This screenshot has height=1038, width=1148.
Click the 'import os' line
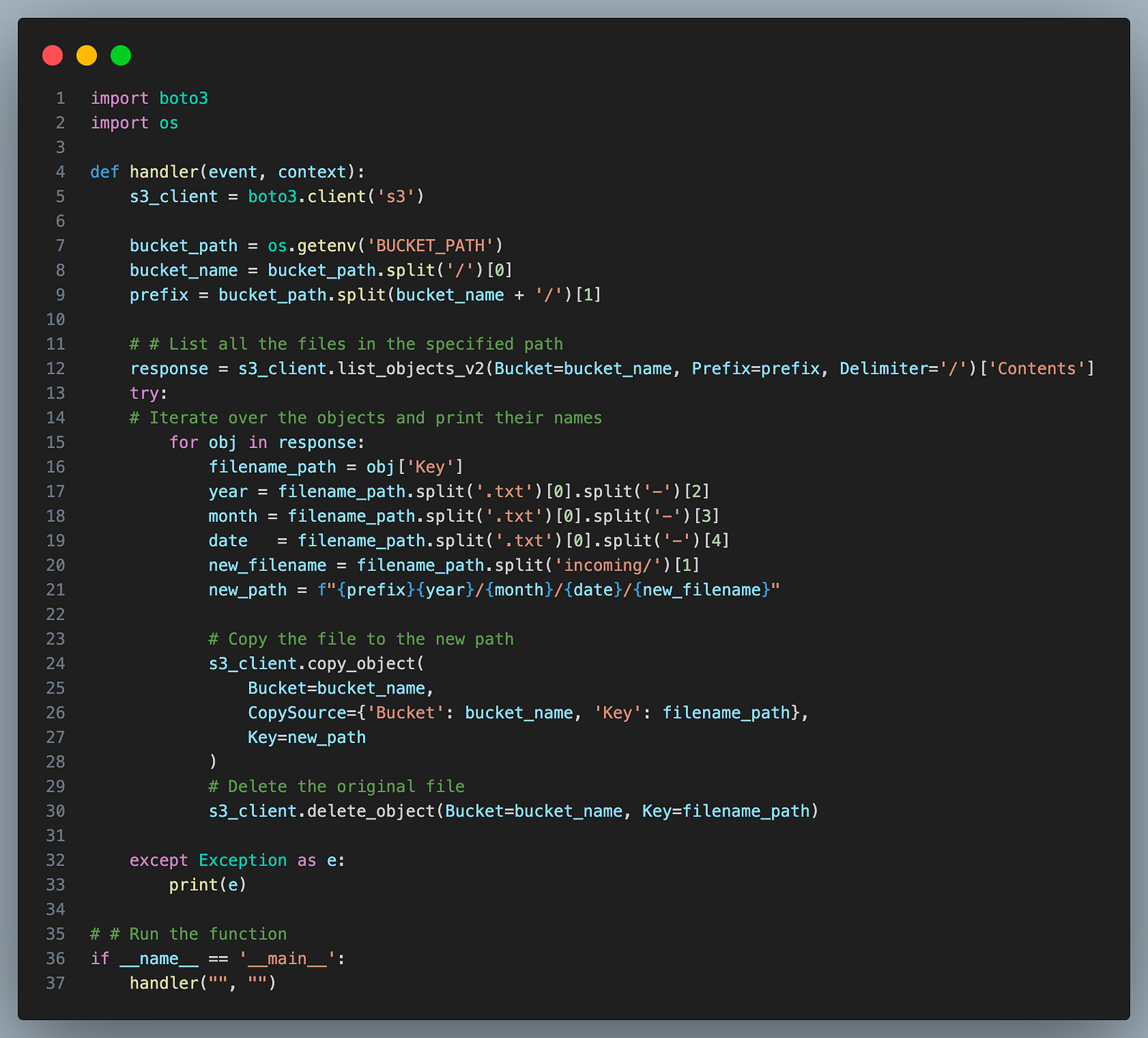click(134, 123)
